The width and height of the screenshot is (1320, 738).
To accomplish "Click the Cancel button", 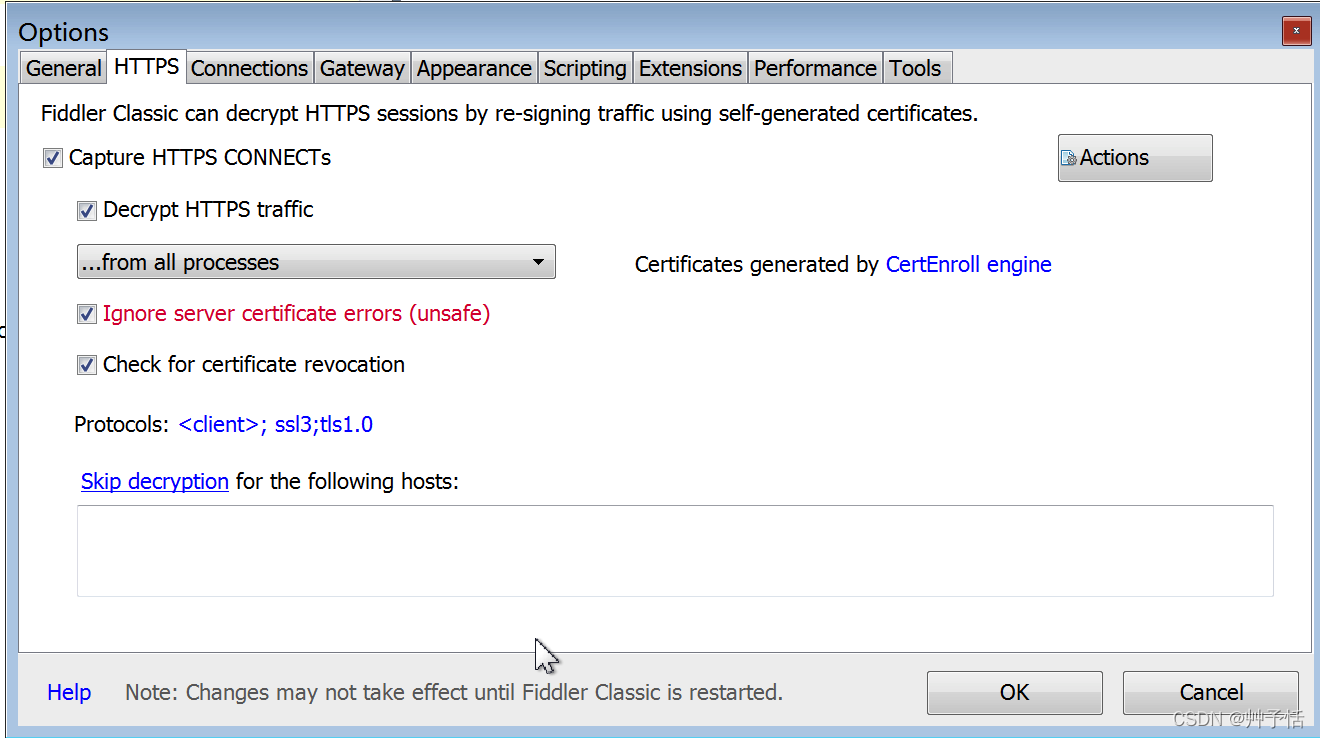I will [x=1211, y=692].
